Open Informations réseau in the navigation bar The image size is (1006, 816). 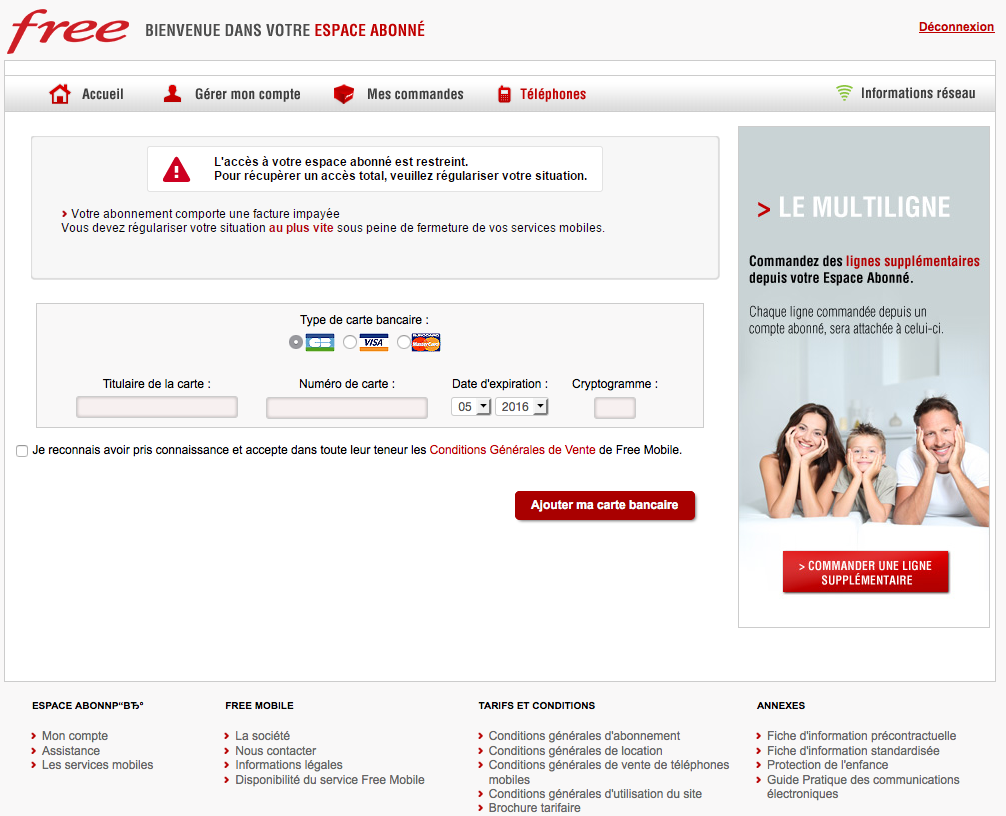click(x=918, y=93)
